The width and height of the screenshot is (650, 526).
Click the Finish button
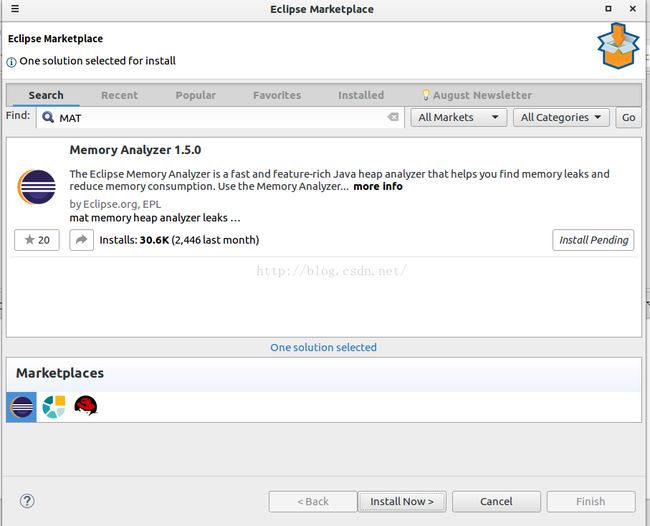[x=591, y=502]
